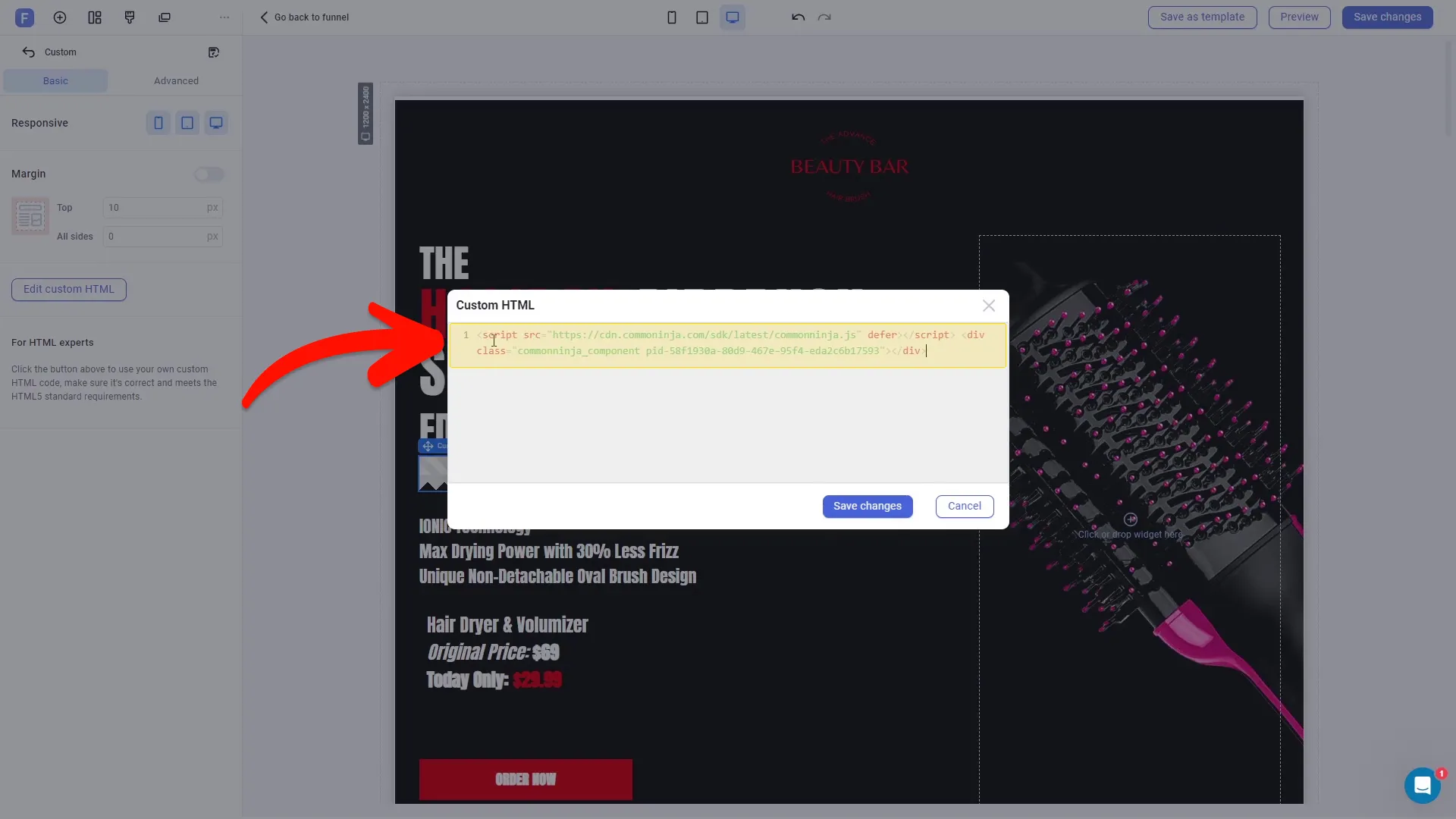
Task: Click the Custom HTML dialog title
Action: pos(495,305)
